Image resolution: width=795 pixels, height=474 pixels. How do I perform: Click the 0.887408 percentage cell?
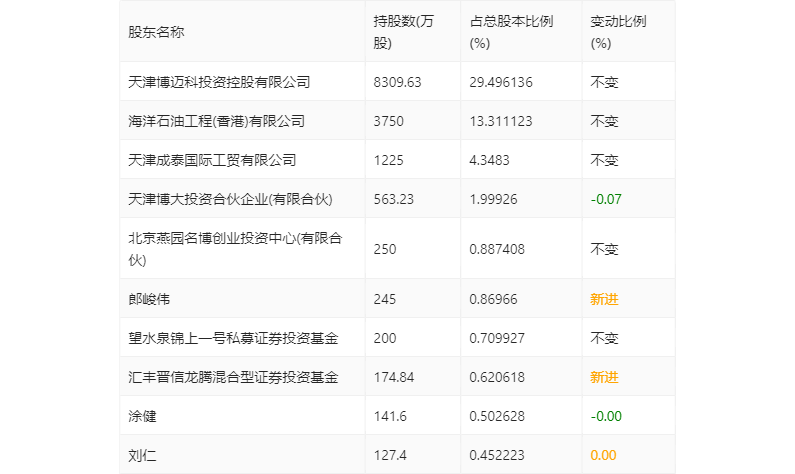point(497,249)
